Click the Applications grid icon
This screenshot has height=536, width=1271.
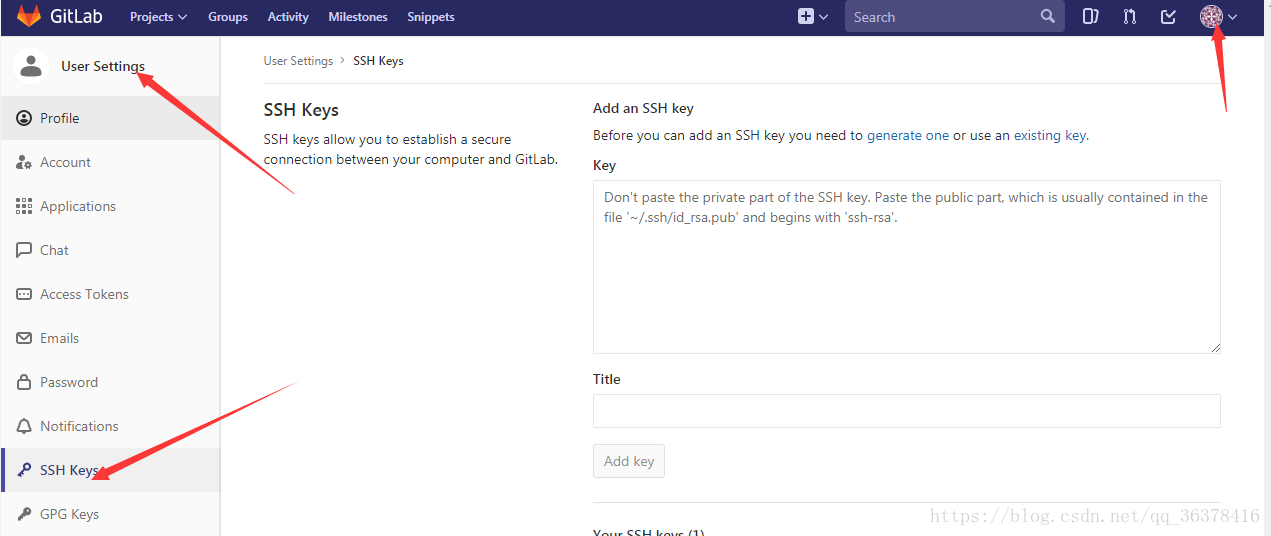[24, 206]
